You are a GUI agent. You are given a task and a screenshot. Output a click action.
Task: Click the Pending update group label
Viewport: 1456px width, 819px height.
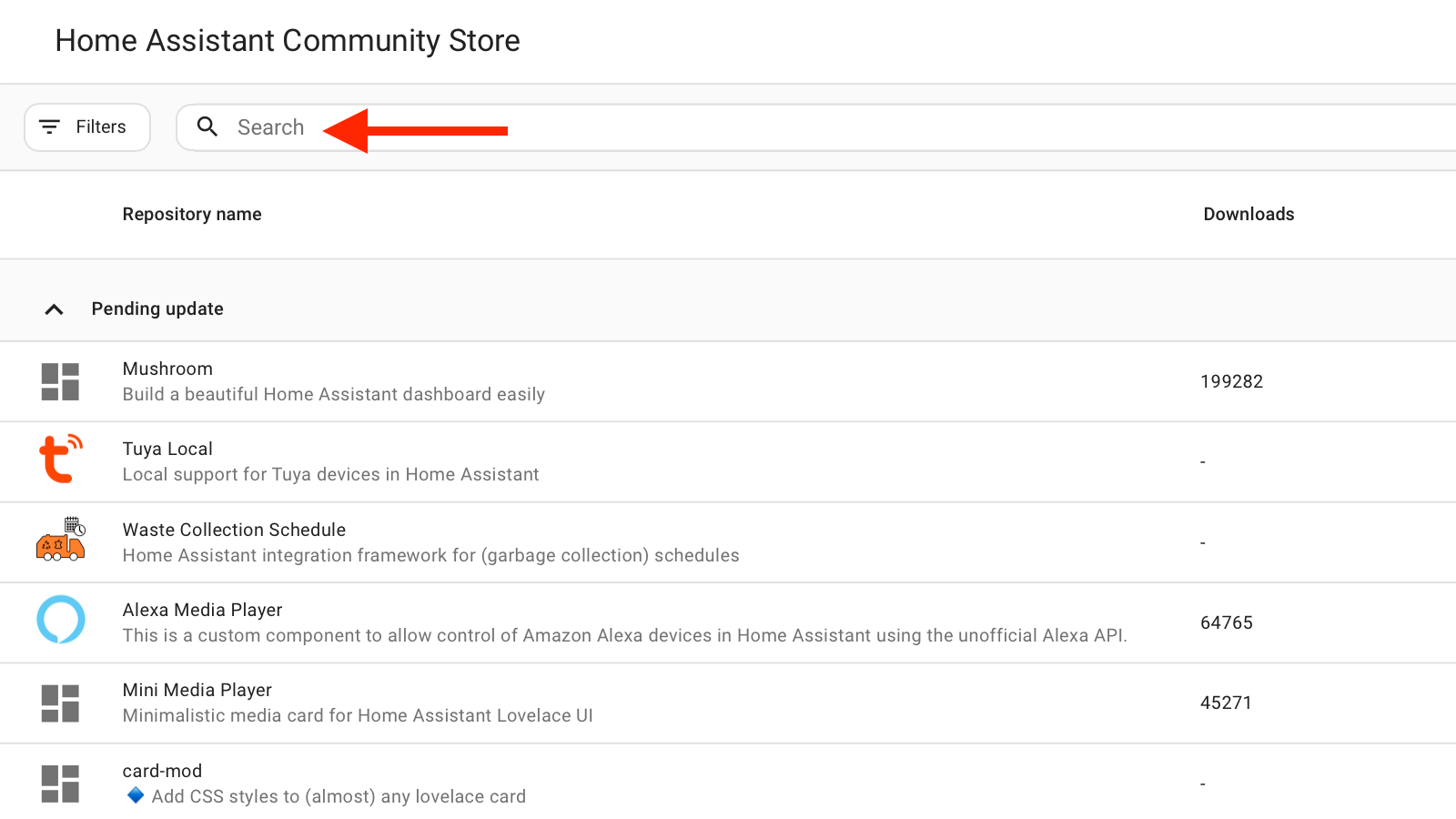[x=157, y=308]
